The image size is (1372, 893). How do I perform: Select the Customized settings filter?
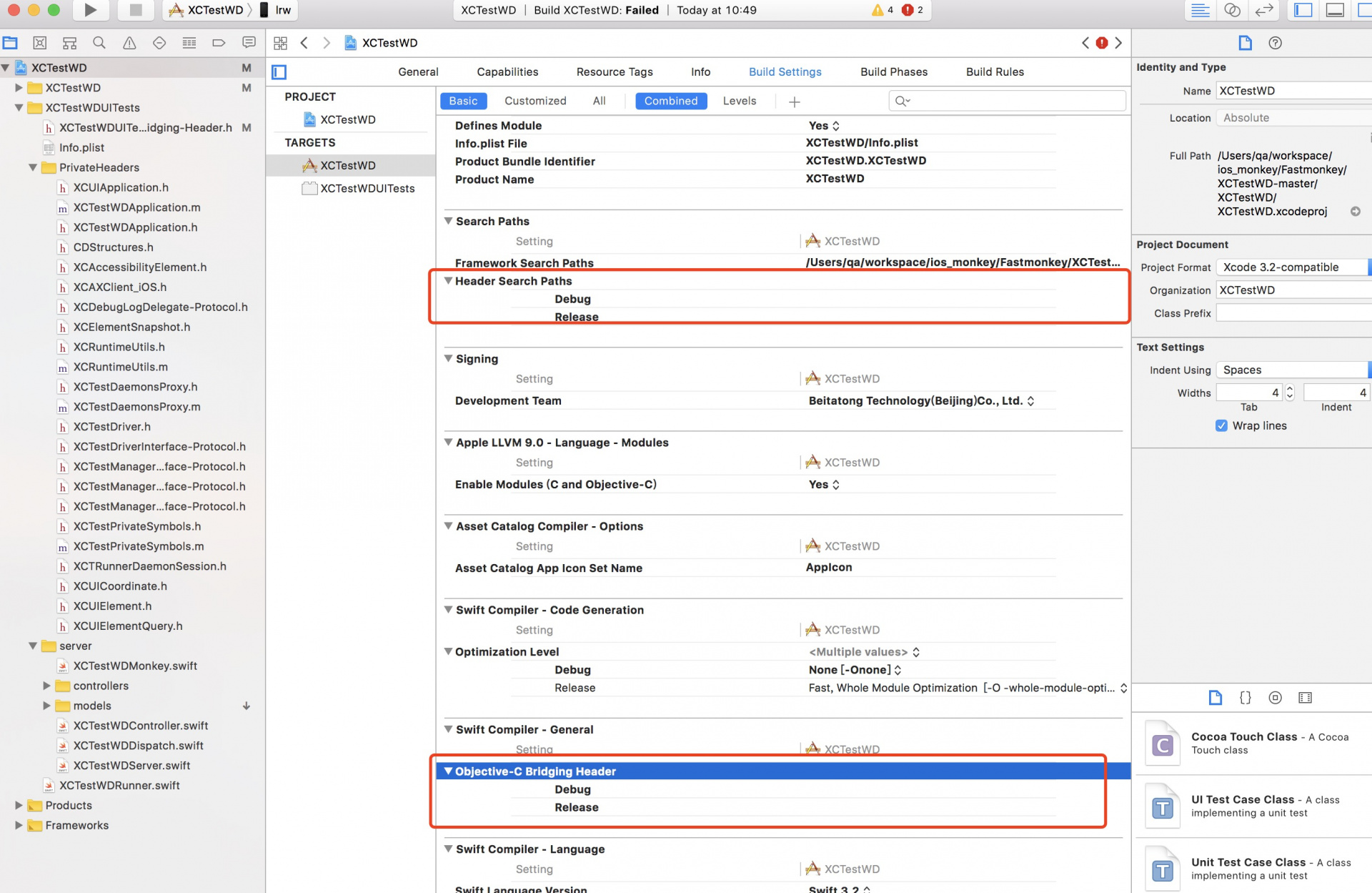(535, 101)
